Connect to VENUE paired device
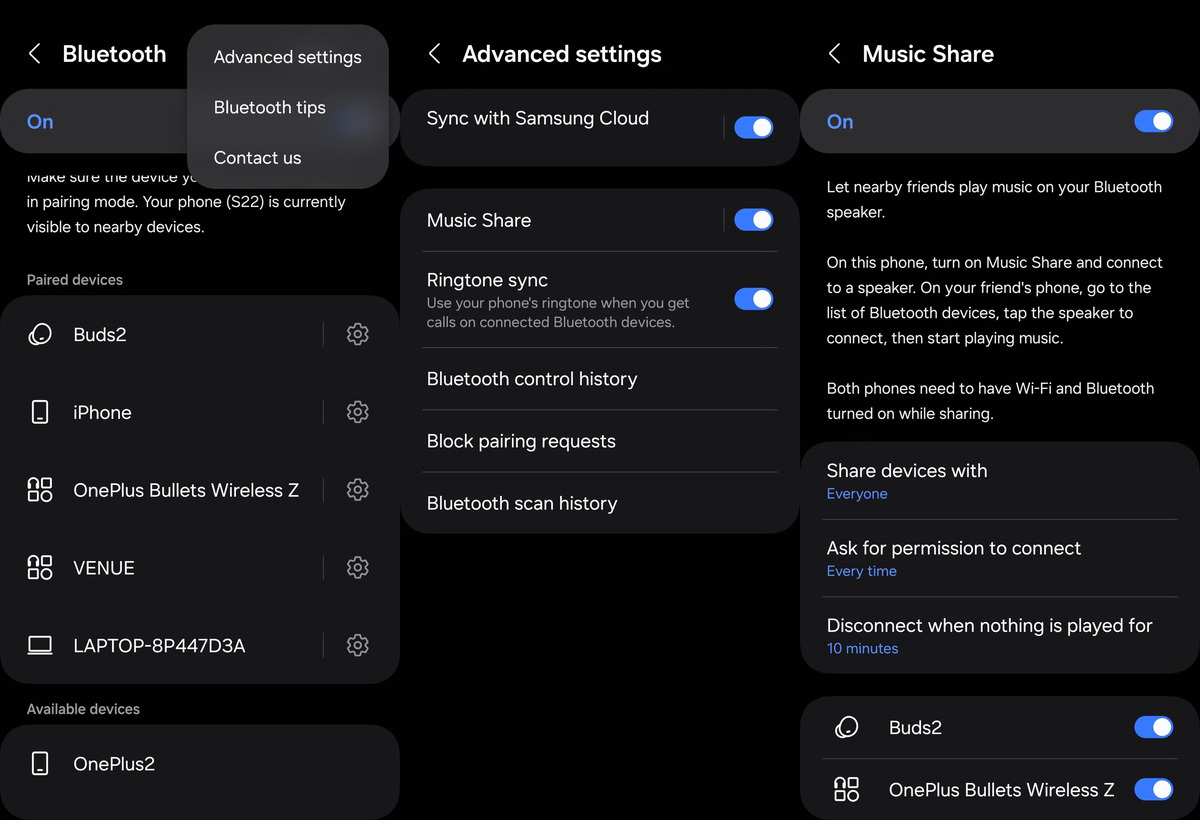The width and height of the screenshot is (1200, 820). [x=104, y=568]
